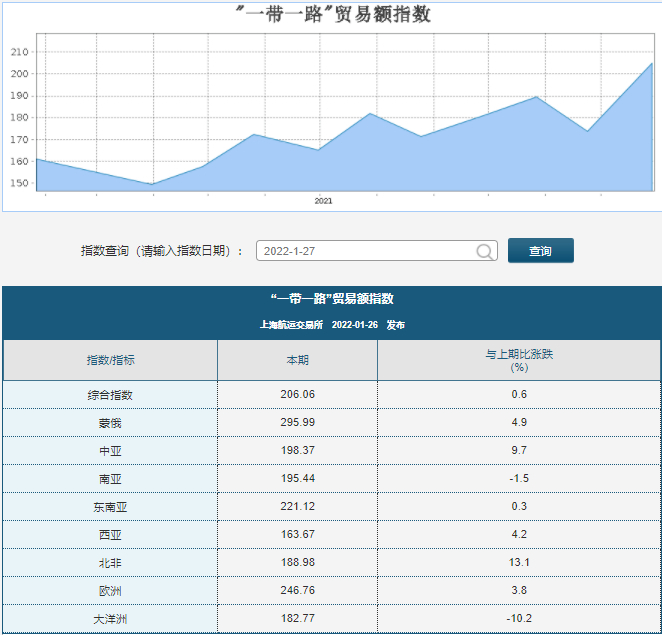Click the 本期 column header
Viewport: 662px width, 635px height.
298,360
